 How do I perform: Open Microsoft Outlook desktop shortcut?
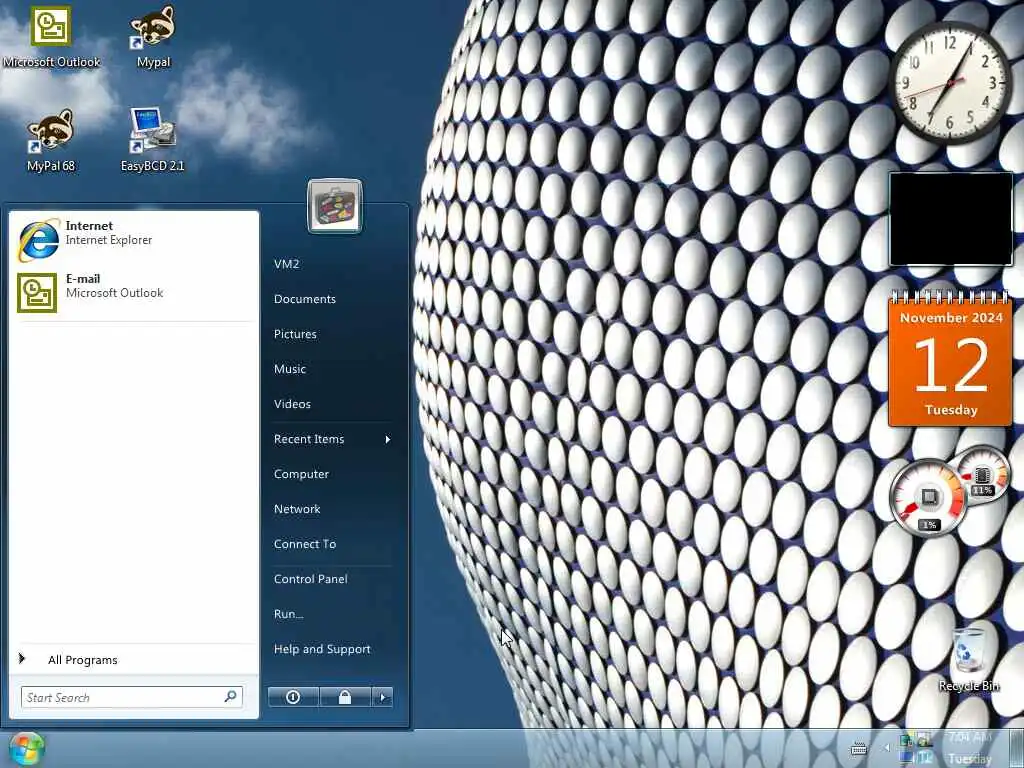(x=52, y=36)
